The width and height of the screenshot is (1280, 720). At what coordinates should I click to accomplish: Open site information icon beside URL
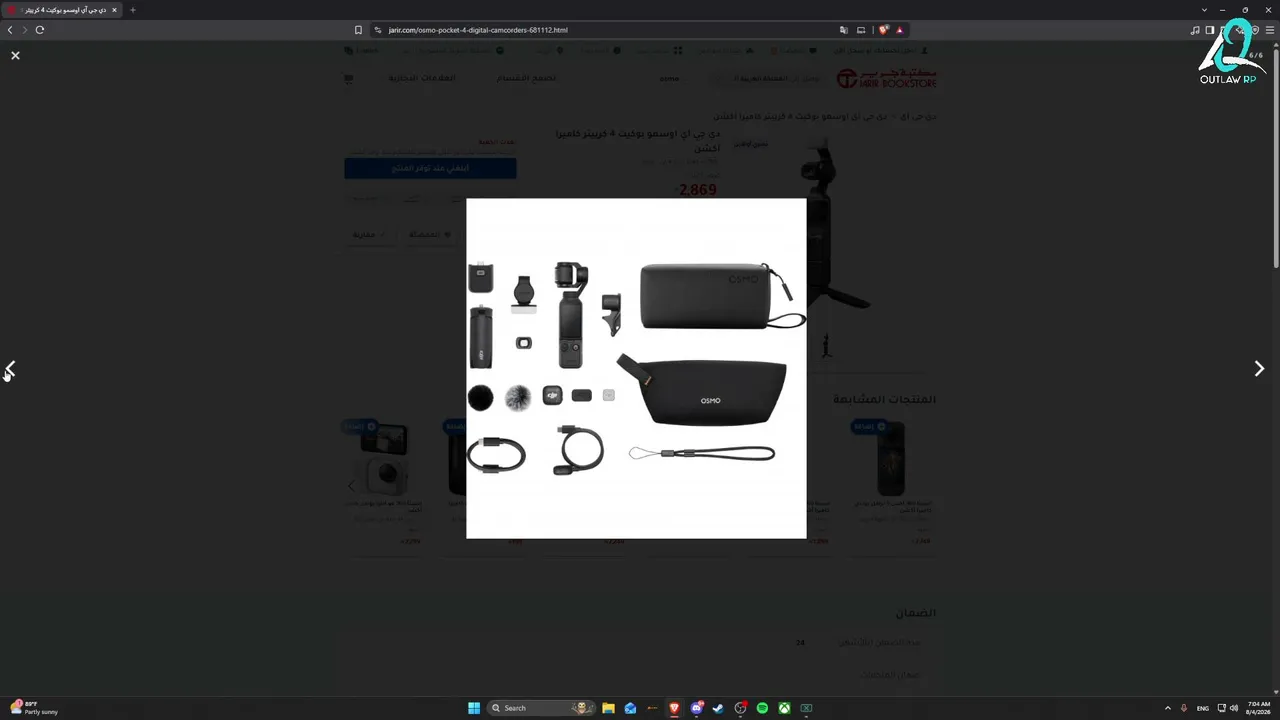[378, 30]
